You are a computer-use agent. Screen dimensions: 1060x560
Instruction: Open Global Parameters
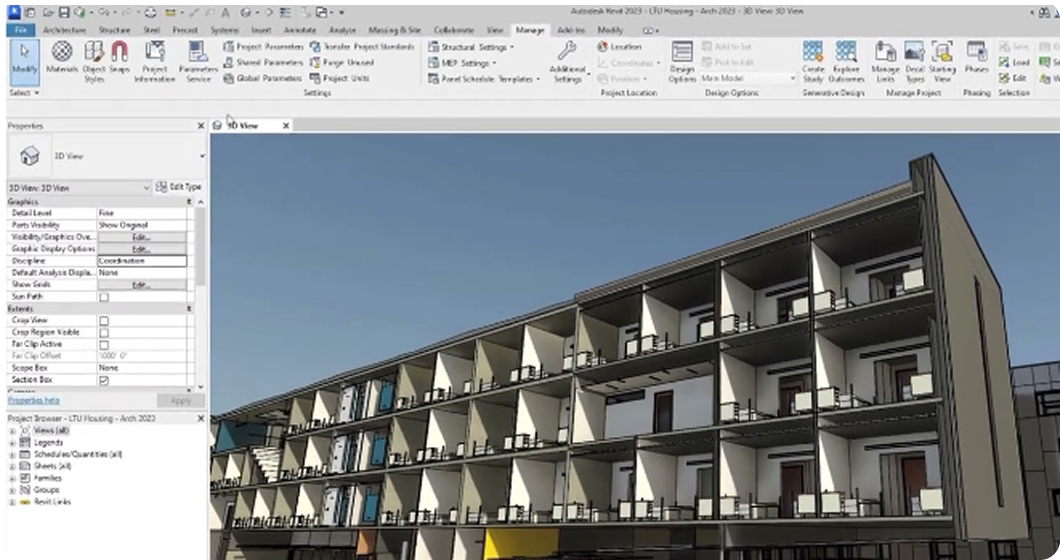click(263, 78)
